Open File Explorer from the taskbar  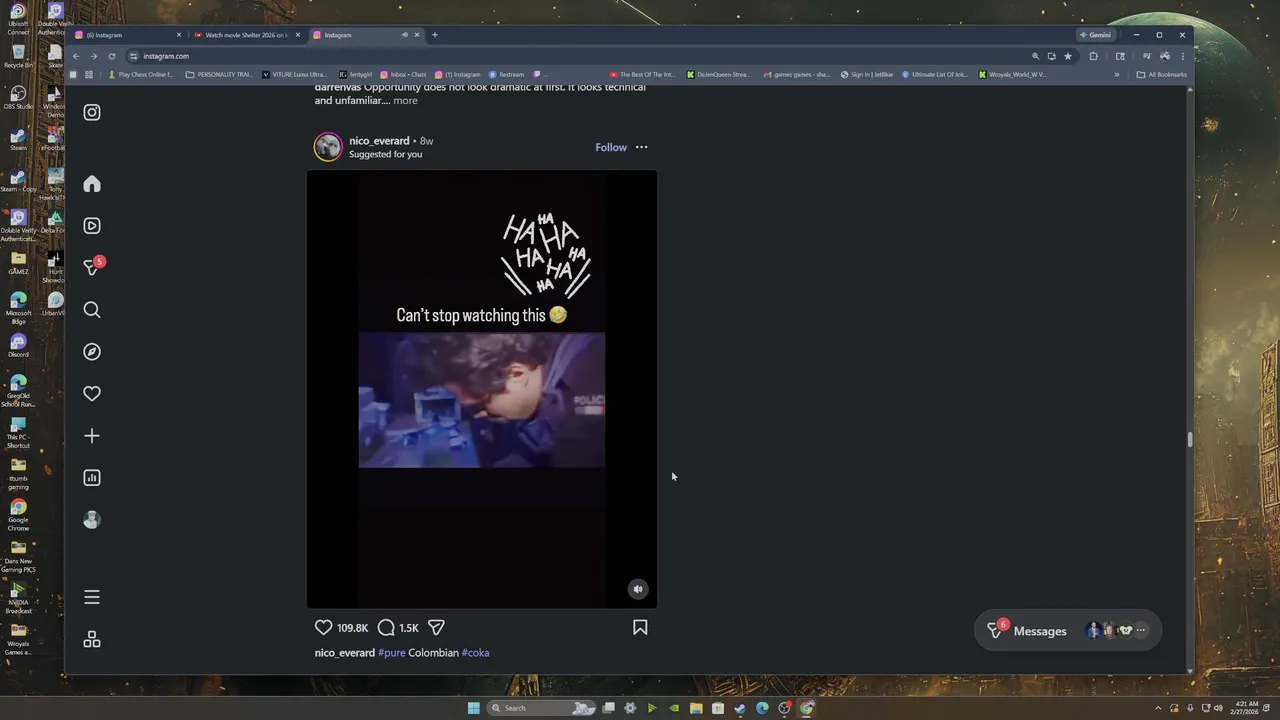[695, 708]
